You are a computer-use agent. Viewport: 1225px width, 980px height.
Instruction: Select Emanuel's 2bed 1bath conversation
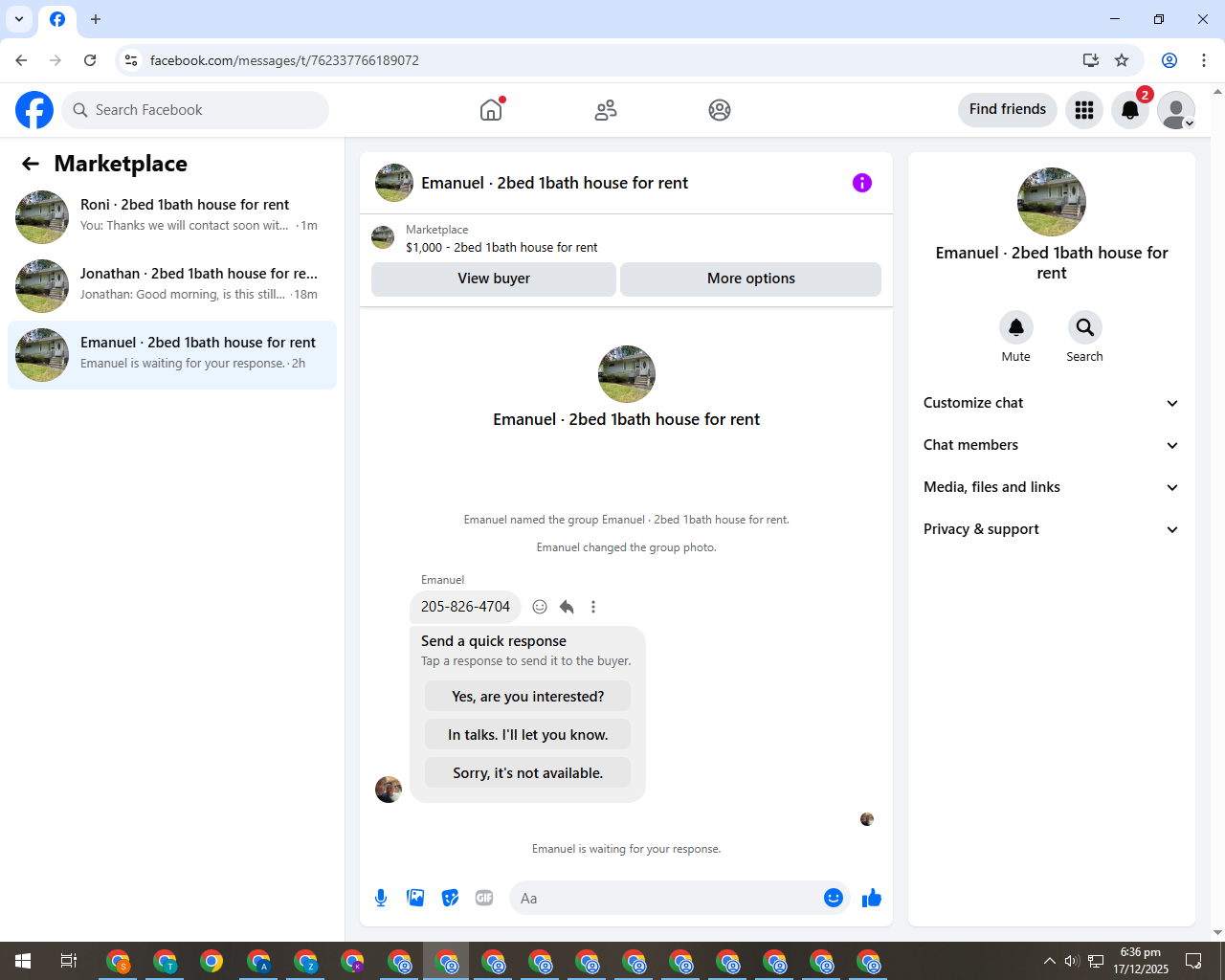click(x=172, y=355)
